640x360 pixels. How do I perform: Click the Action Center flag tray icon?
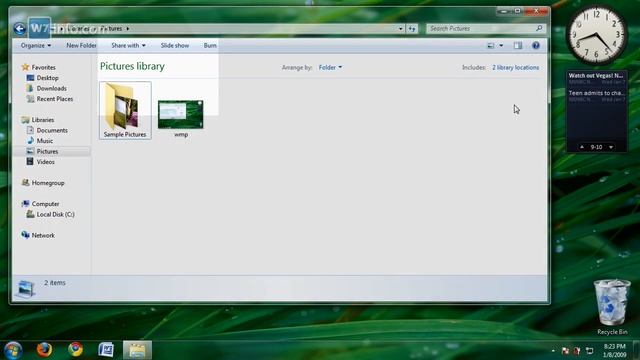coord(565,351)
